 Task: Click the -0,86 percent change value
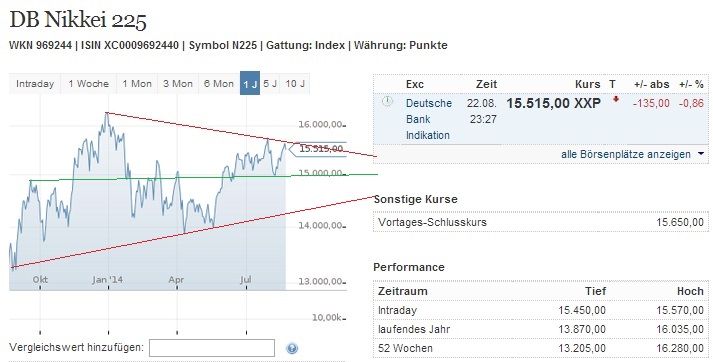tap(691, 103)
